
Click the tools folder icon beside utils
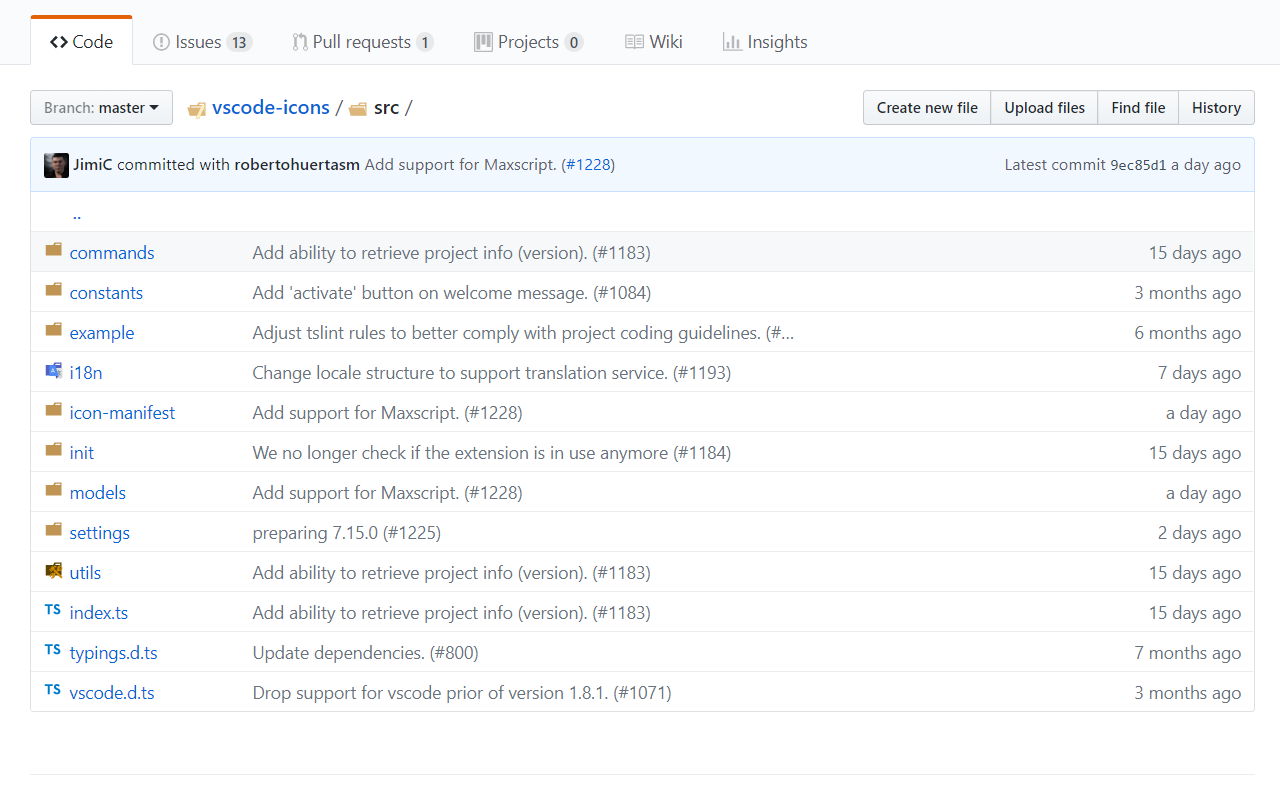[x=54, y=571]
